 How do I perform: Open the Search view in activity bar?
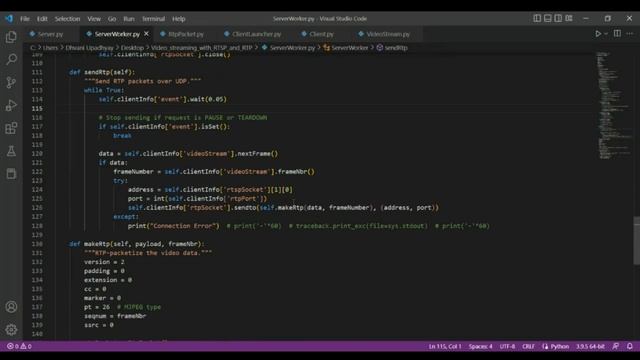pos(11,60)
